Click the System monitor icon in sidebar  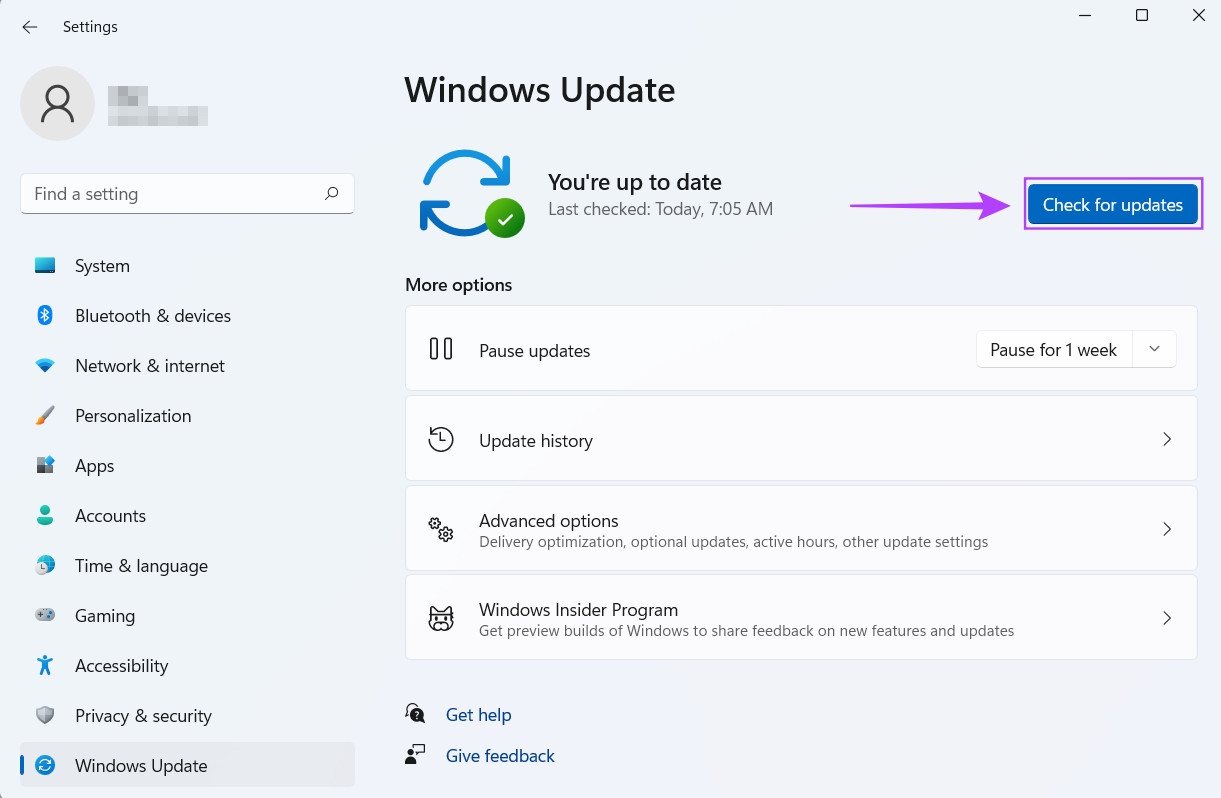[45, 266]
